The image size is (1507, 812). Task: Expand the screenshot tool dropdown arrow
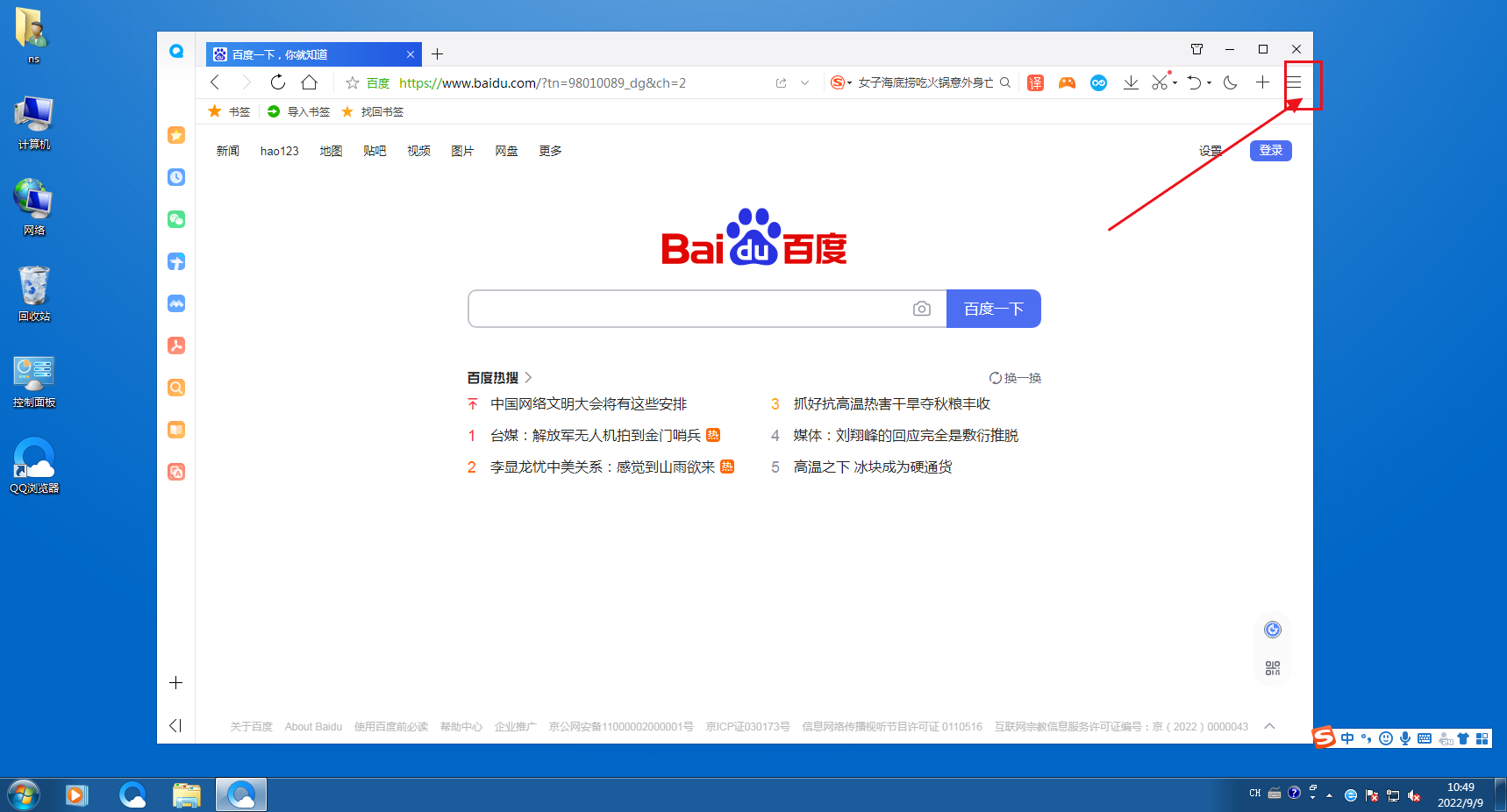(x=1175, y=83)
